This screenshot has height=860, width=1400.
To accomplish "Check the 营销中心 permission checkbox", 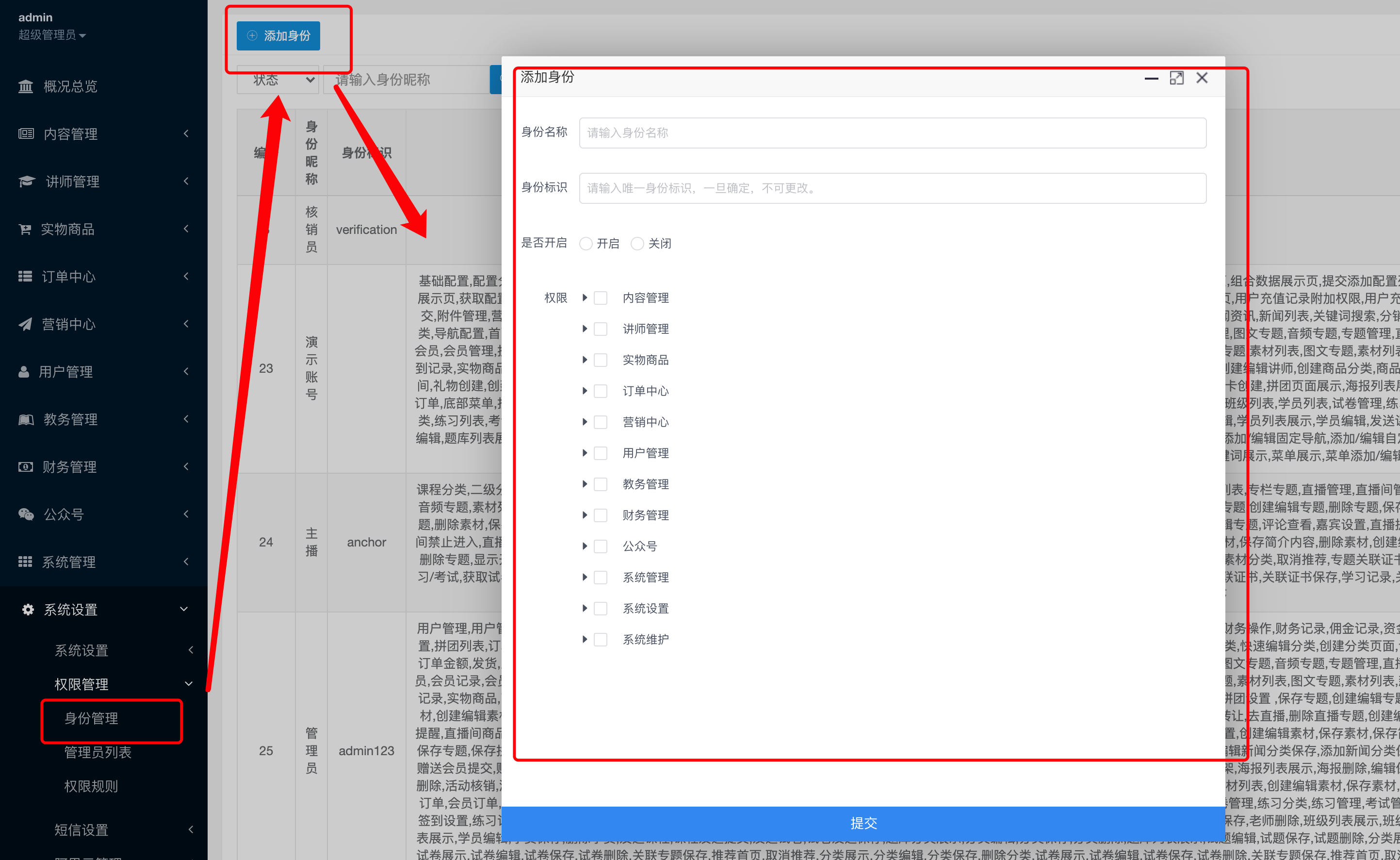I will 600,422.
